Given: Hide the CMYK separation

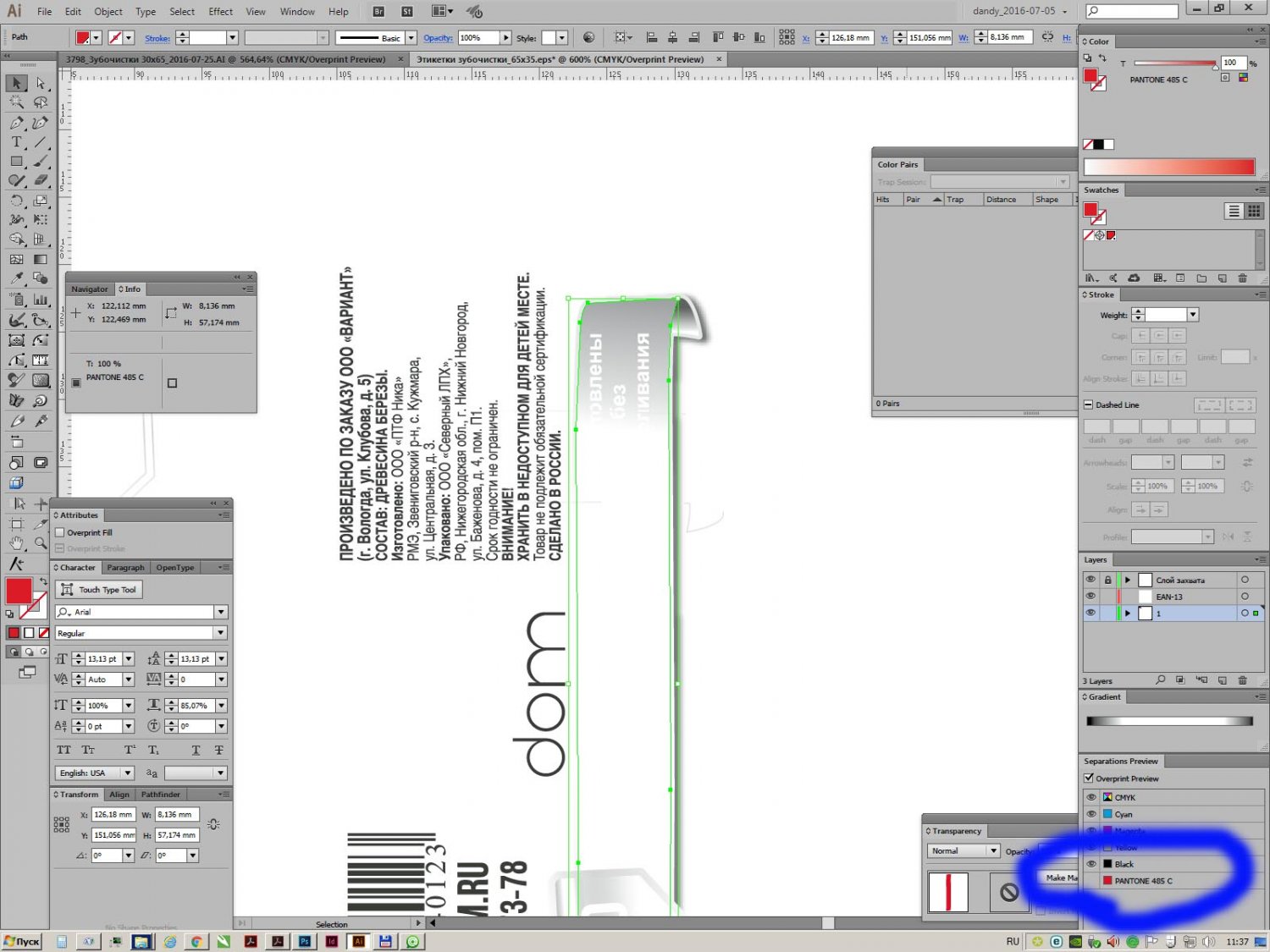Looking at the screenshot, I should pos(1091,797).
